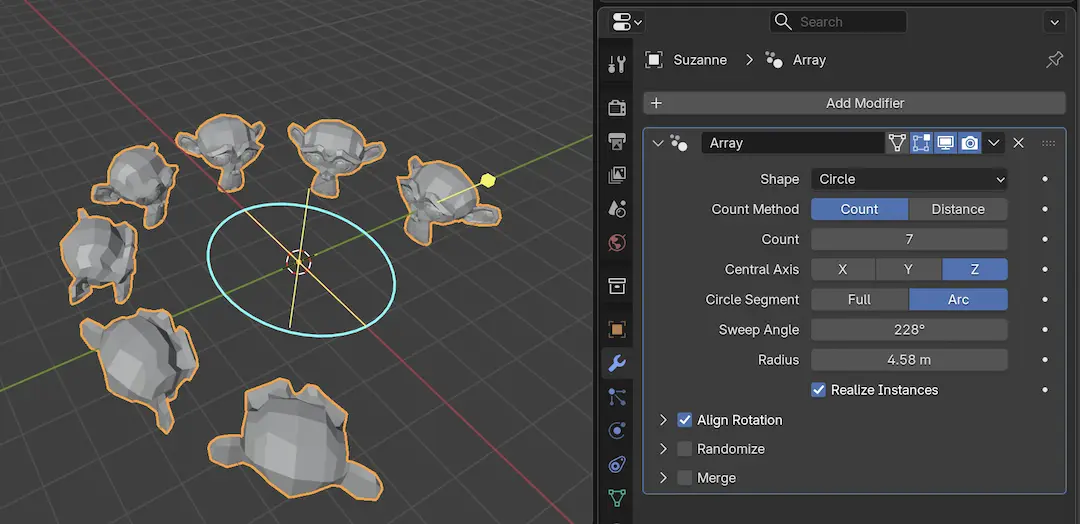
Task: Toggle modifier display in edit mode
Action: (921, 143)
